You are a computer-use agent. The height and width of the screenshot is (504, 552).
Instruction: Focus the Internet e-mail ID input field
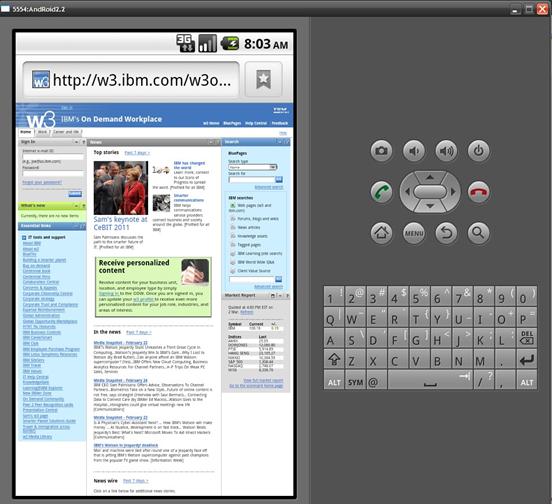53,157
